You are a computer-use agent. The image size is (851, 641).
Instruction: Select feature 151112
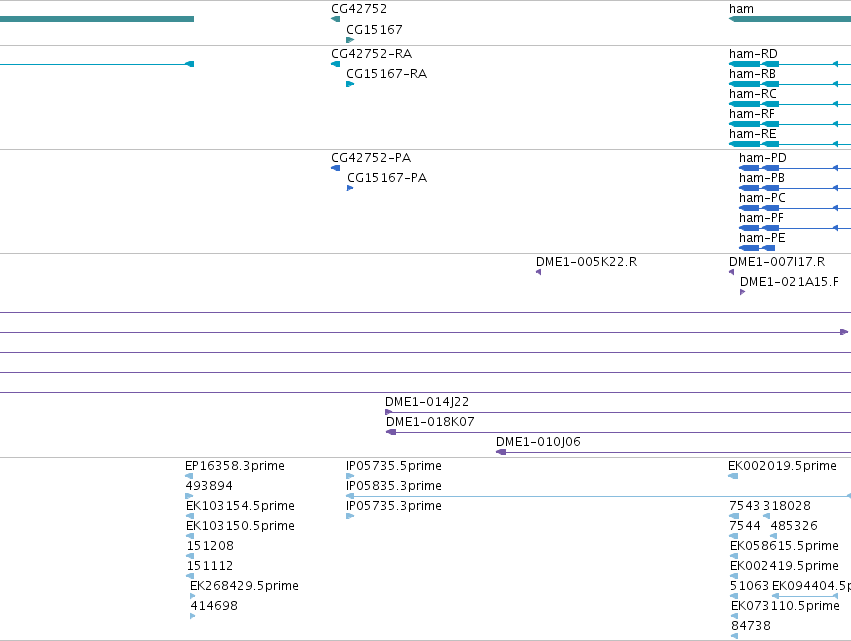209,566
